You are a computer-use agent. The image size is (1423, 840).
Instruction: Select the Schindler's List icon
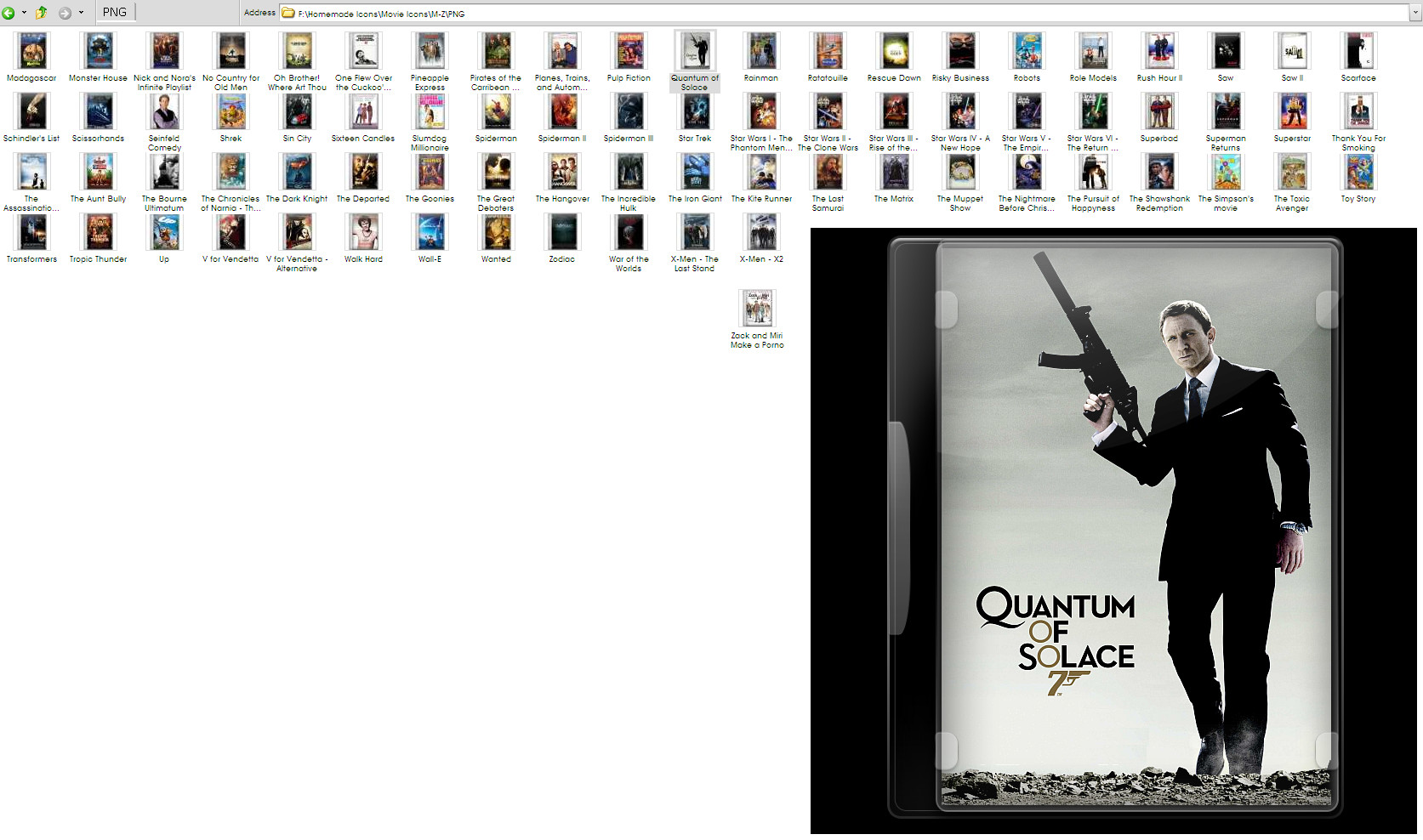coord(32,111)
